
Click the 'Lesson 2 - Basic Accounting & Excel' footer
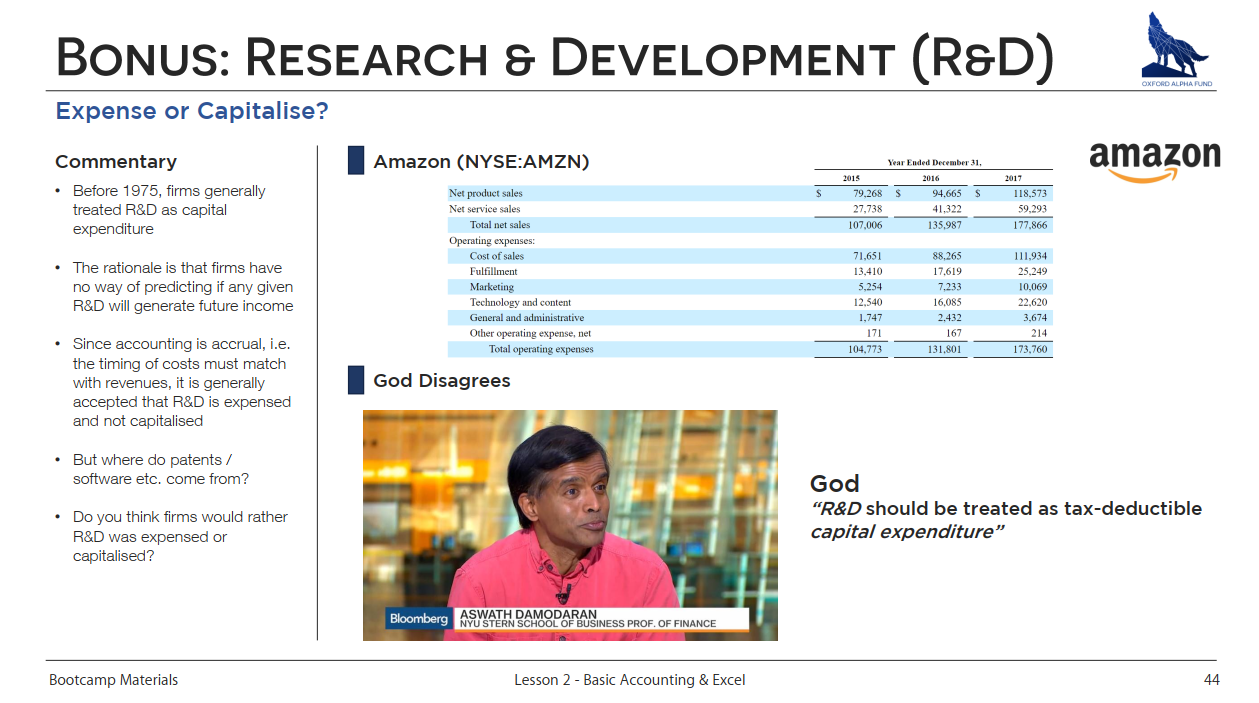click(630, 680)
